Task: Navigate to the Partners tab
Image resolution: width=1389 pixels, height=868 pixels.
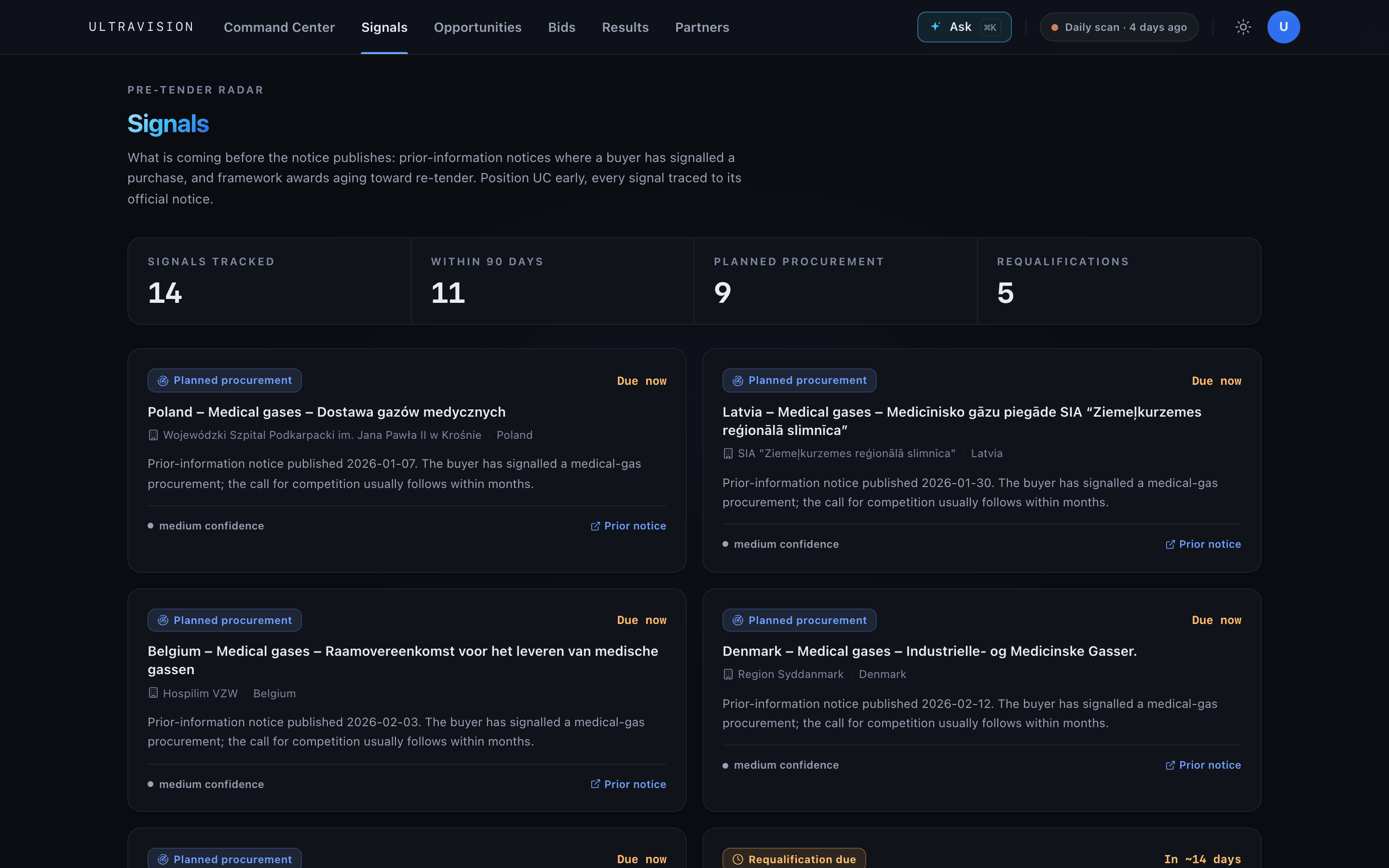Action: tap(702, 27)
